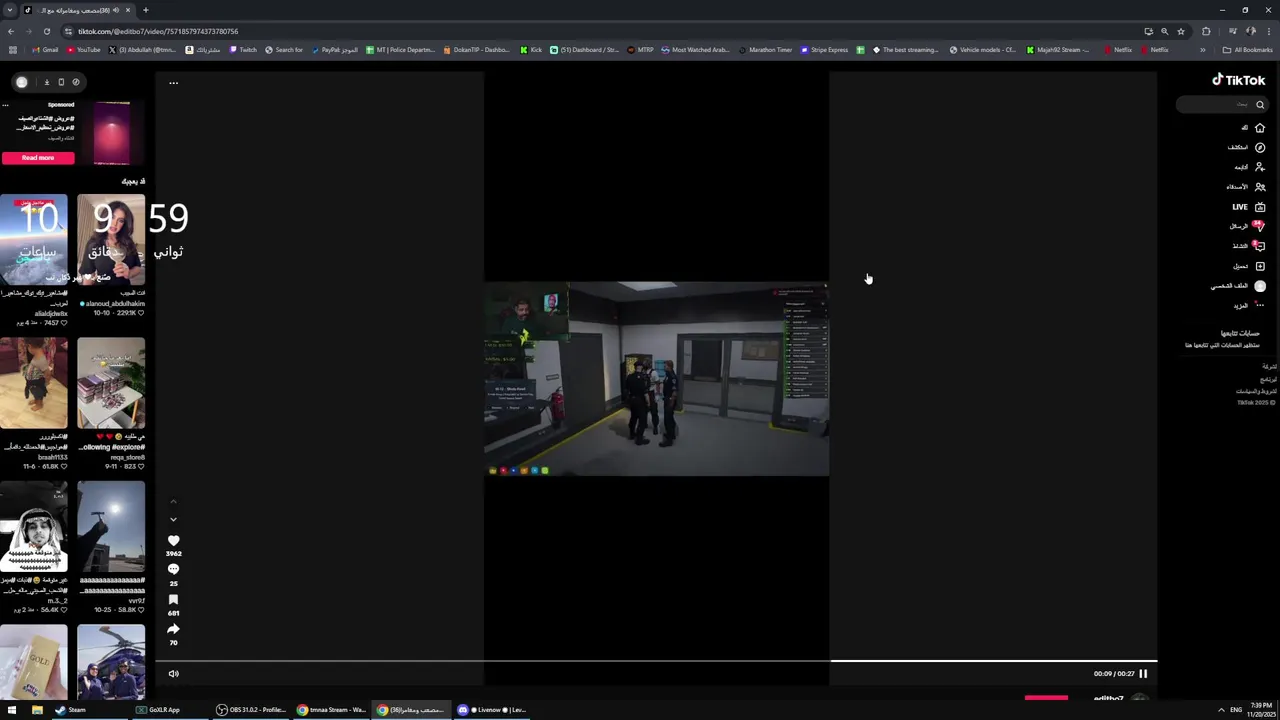Open the sponsored ad pink thumbnail
This screenshot has width=1280, height=720.
(112, 133)
